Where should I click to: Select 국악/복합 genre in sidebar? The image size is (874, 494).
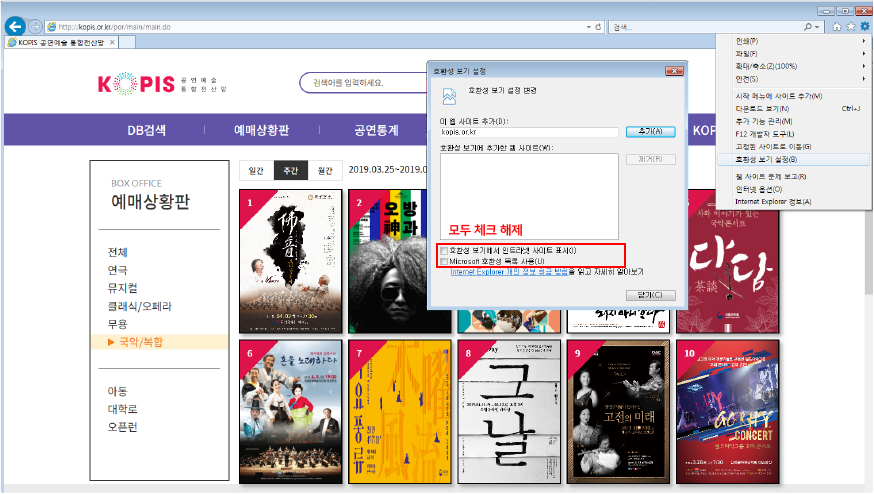click(x=141, y=342)
